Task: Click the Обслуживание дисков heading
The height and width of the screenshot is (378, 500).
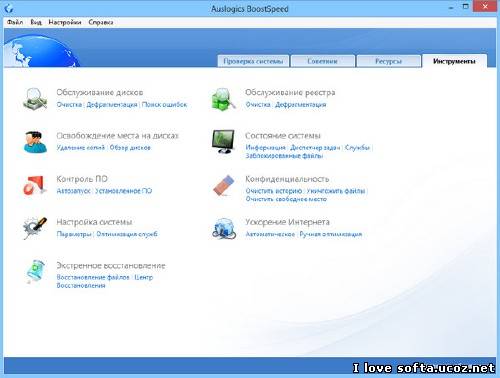Action: coord(100,92)
